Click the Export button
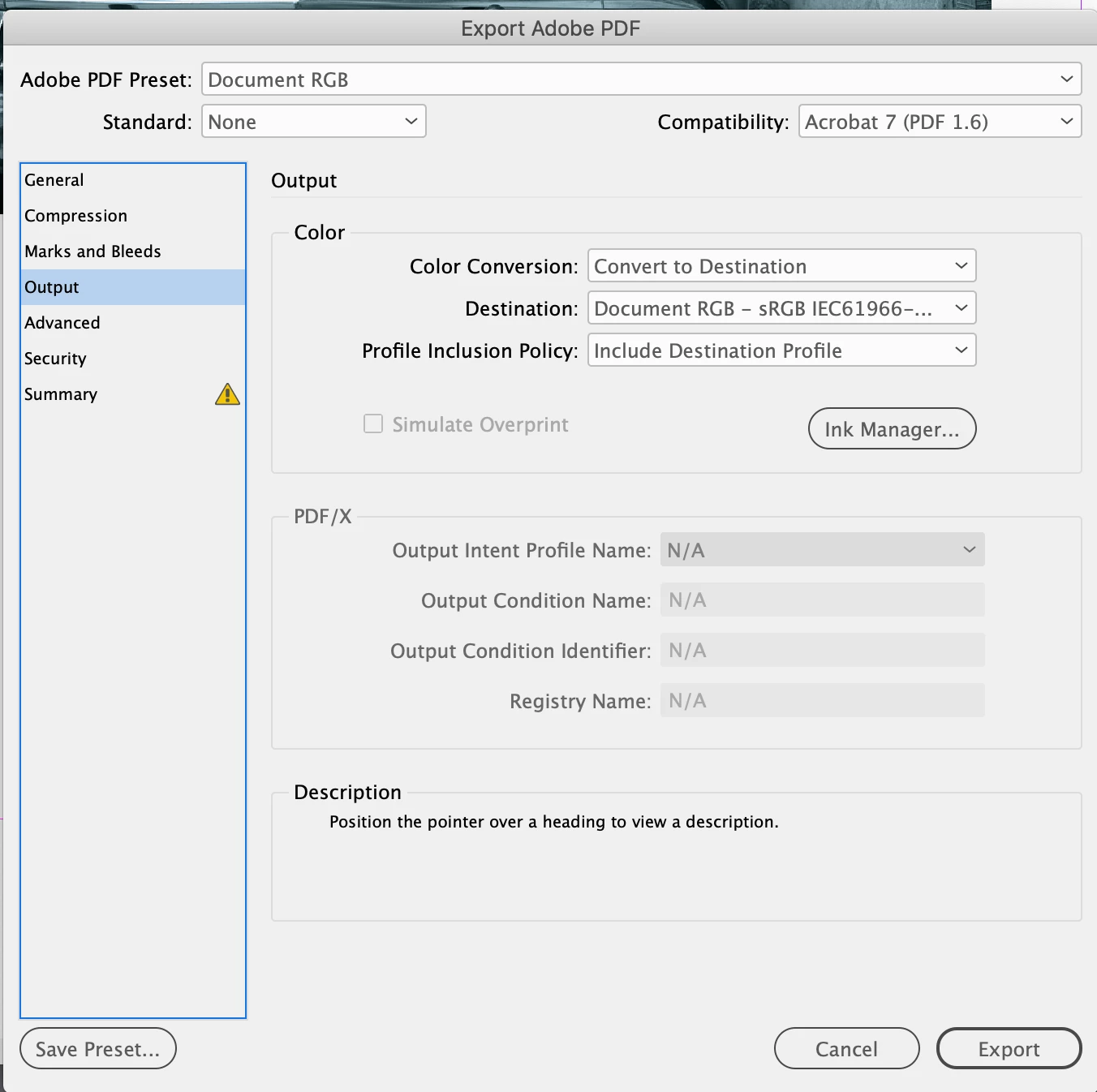 (x=1009, y=1048)
